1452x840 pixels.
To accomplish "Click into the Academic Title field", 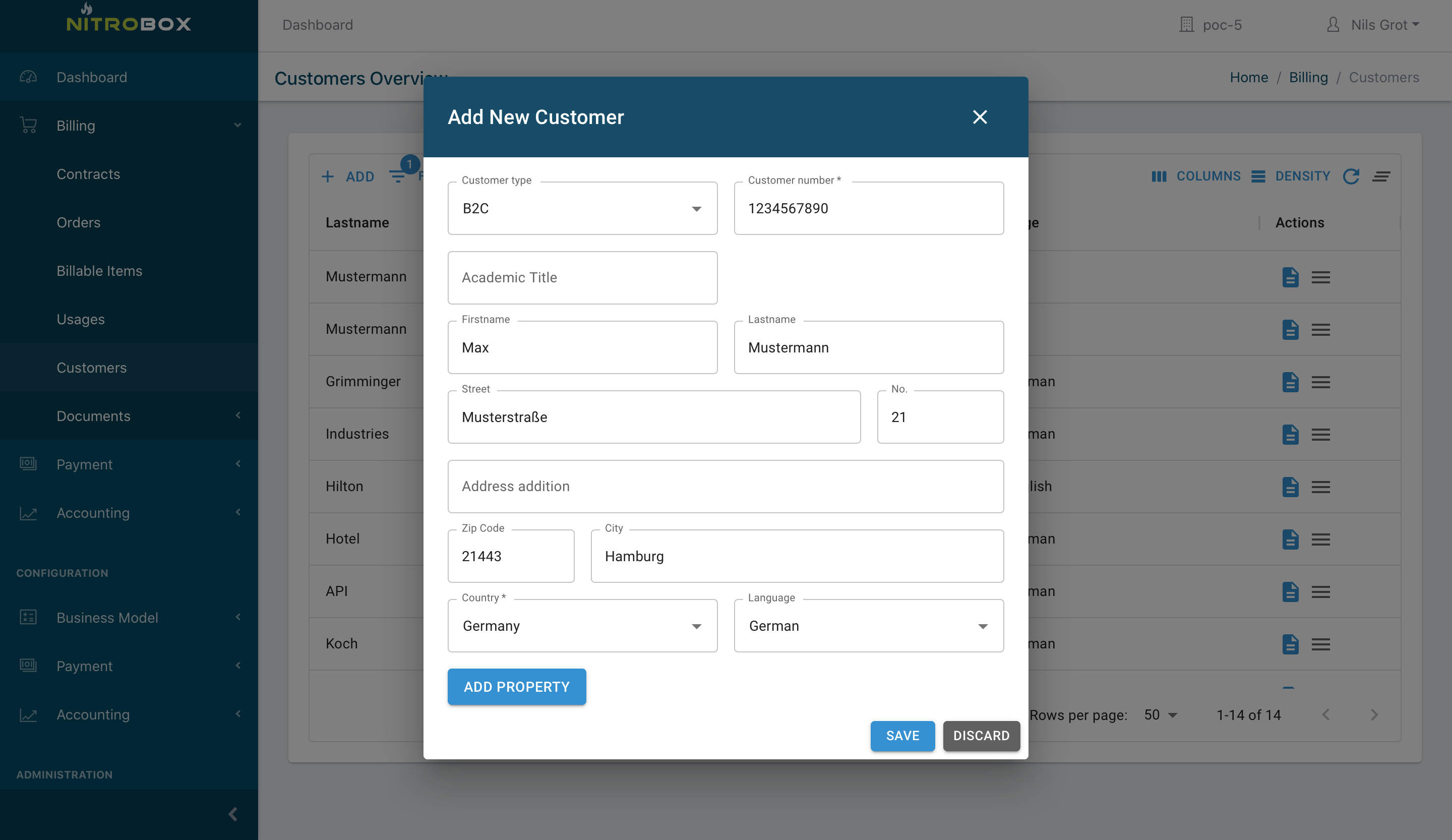I will click(x=582, y=278).
